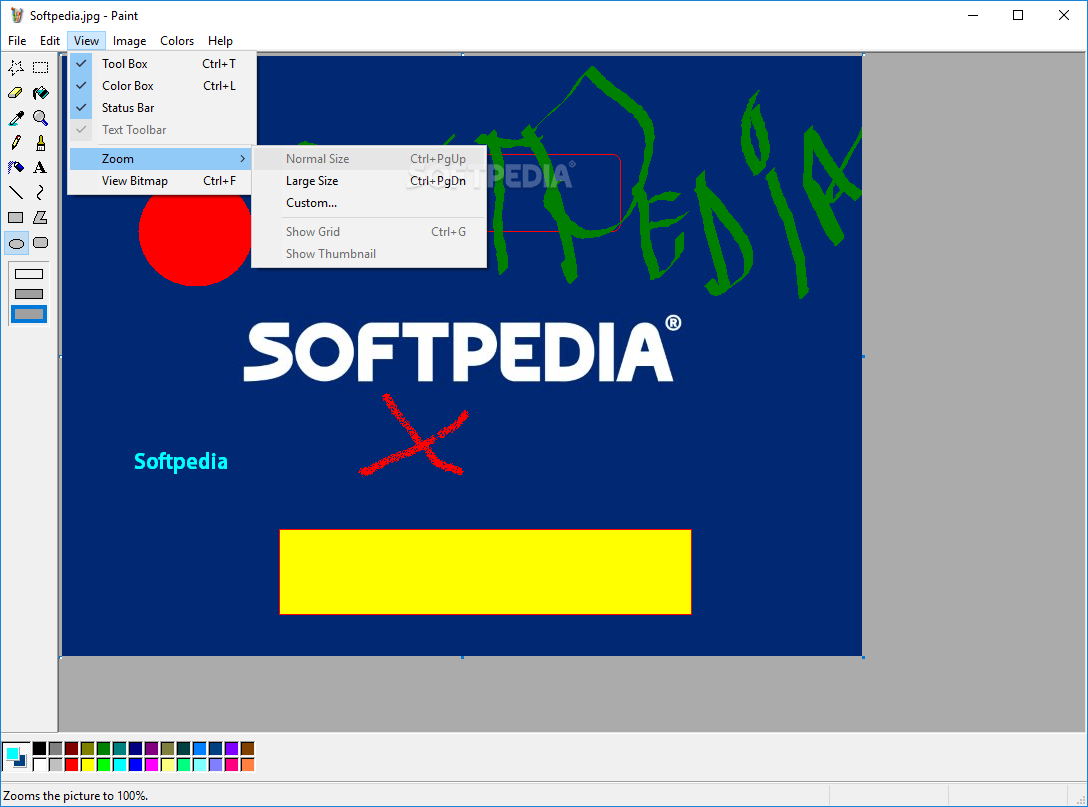Screen dimensions: 1088x807
Task: Open Custom... zoom dialog
Action: (369, 203)
